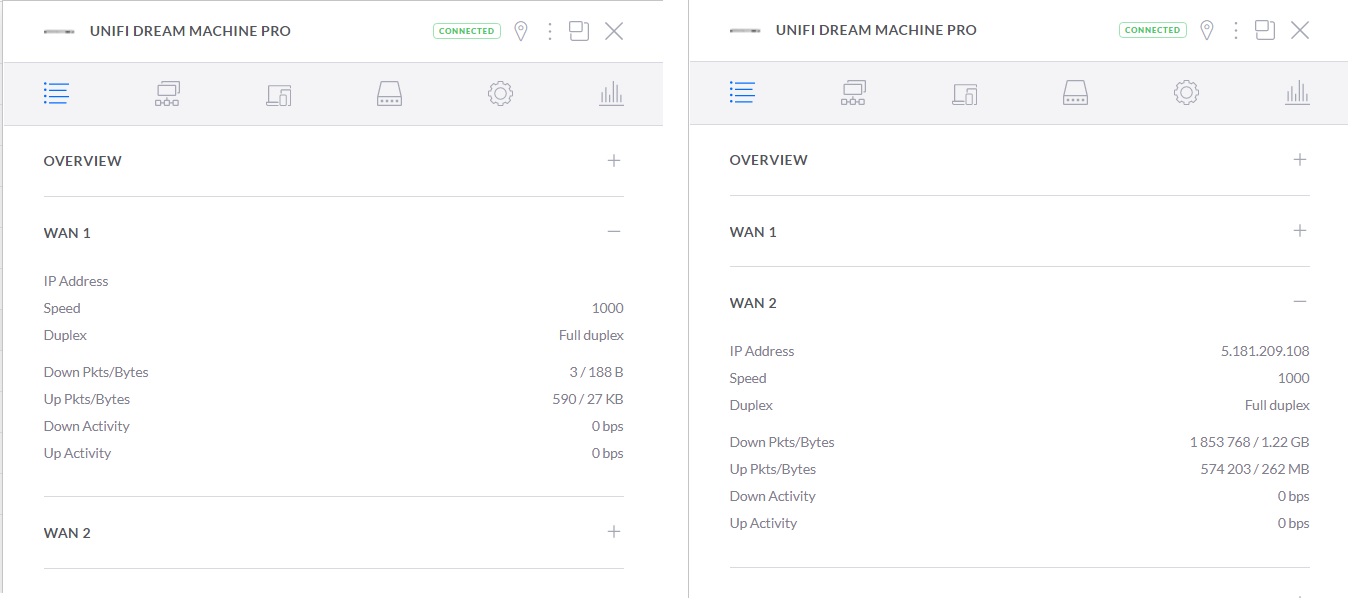This screenshot has width=1354, height=602.
Task: Open the Clients tab icon in left panel
Action: click(278, 94)
